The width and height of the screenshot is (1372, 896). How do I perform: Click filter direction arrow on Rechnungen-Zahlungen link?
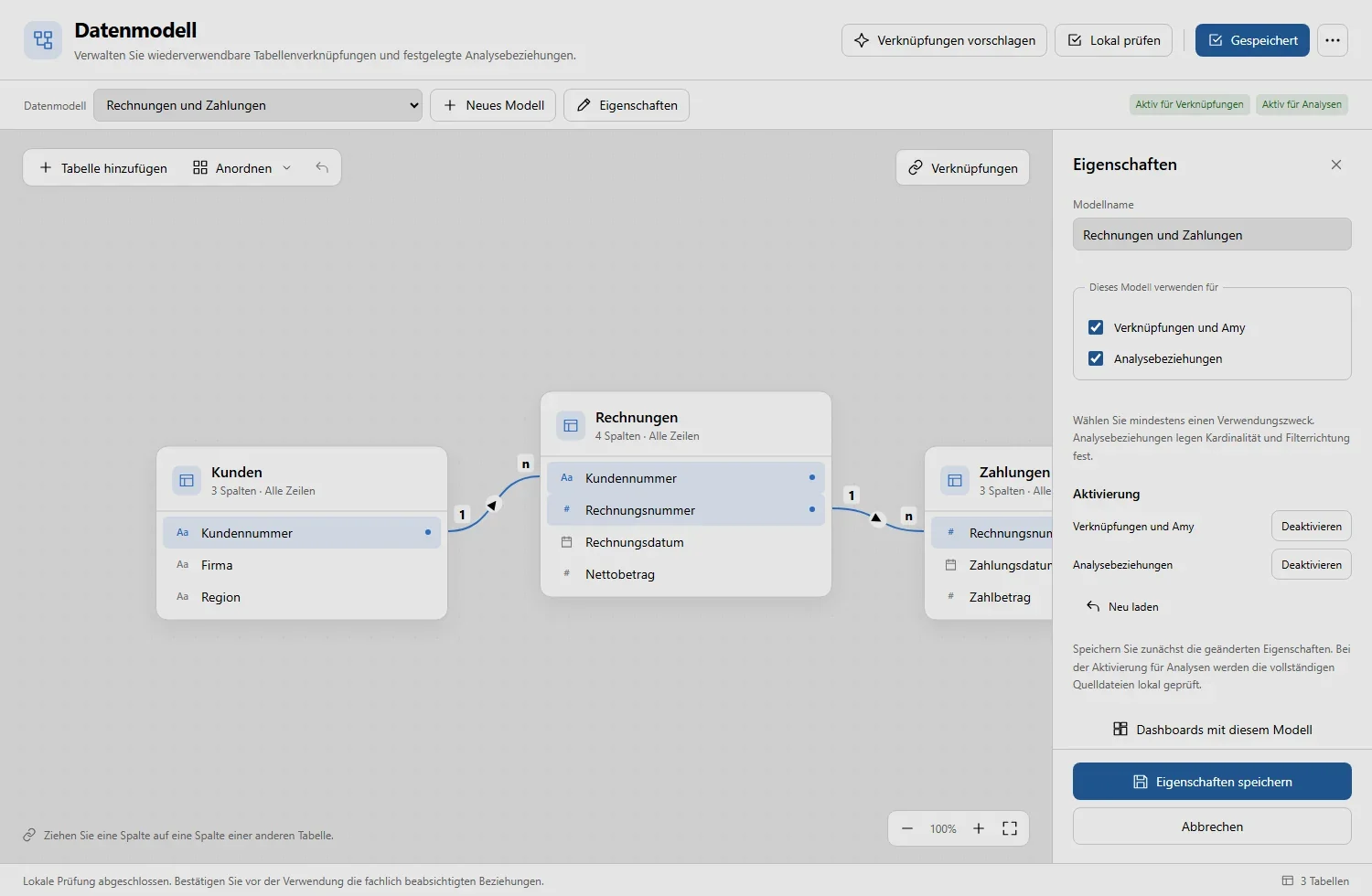(876, 517)
